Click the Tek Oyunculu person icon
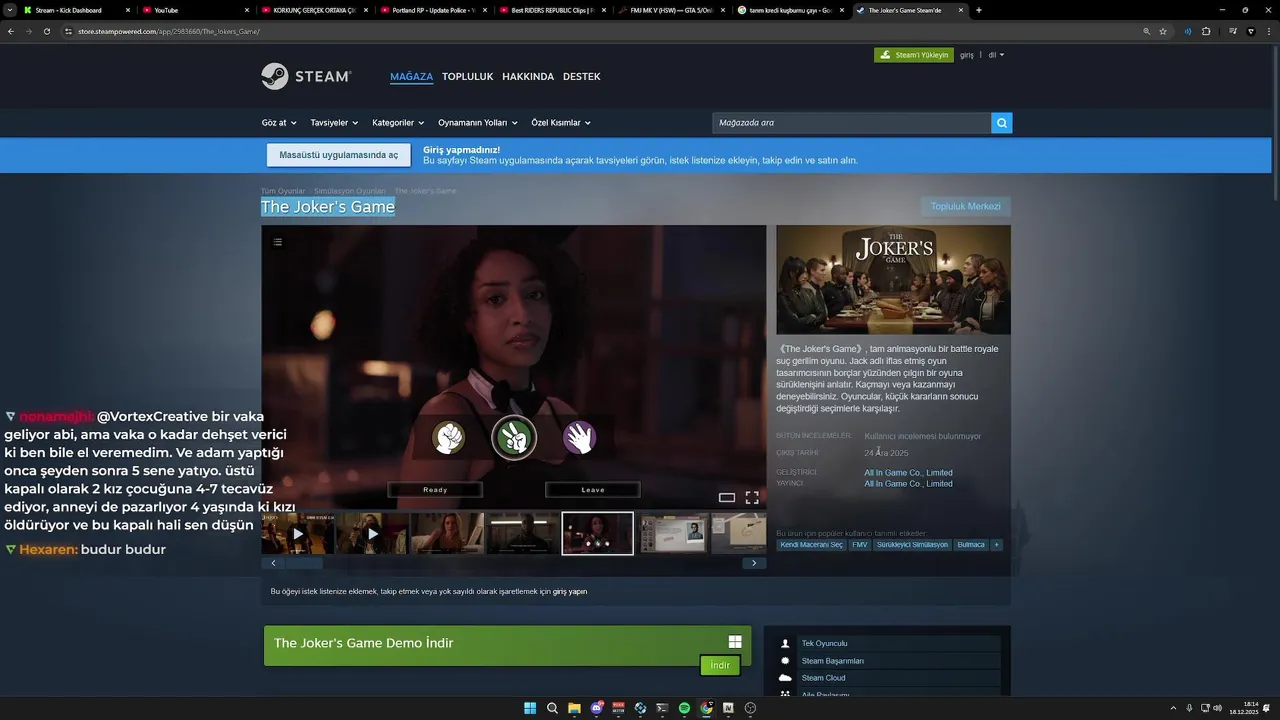Screen dimensions: 1280x720 point(785,644)
